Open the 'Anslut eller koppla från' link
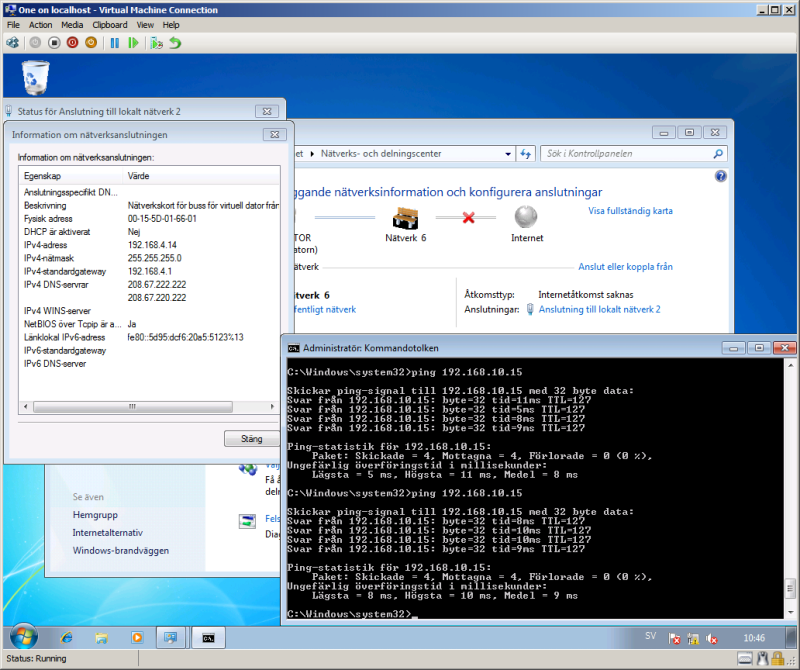The width and height of the screenshot is (800, 670). click(625, 266)
